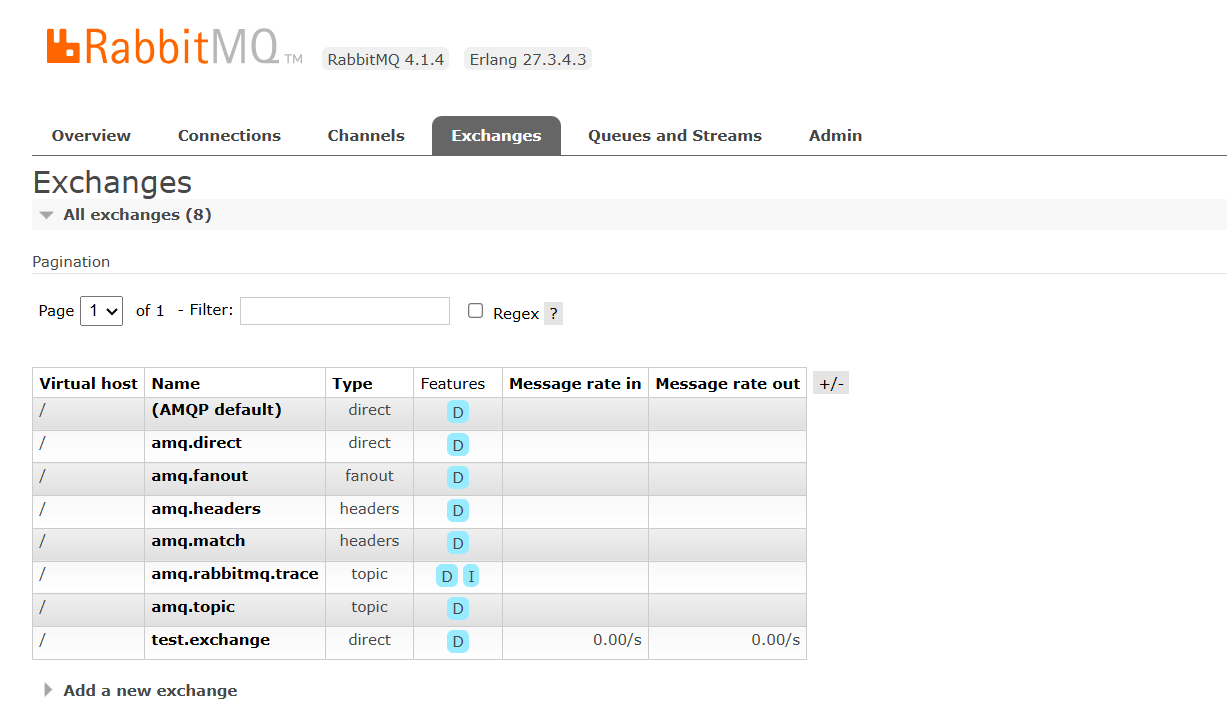The width and height of the screenshot is (1227, 713).
Task: Open the amq.topic exchange
Action: pyautogui.click(x=193, y=607)
